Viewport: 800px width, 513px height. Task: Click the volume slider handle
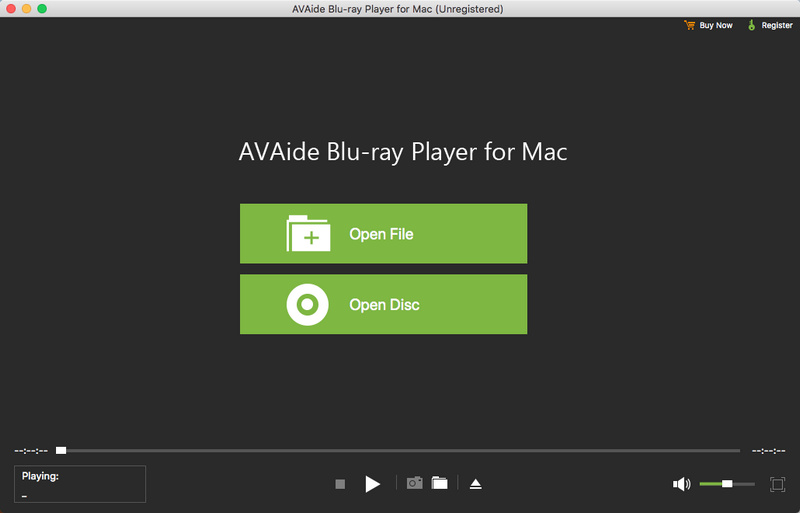[727, 483]
